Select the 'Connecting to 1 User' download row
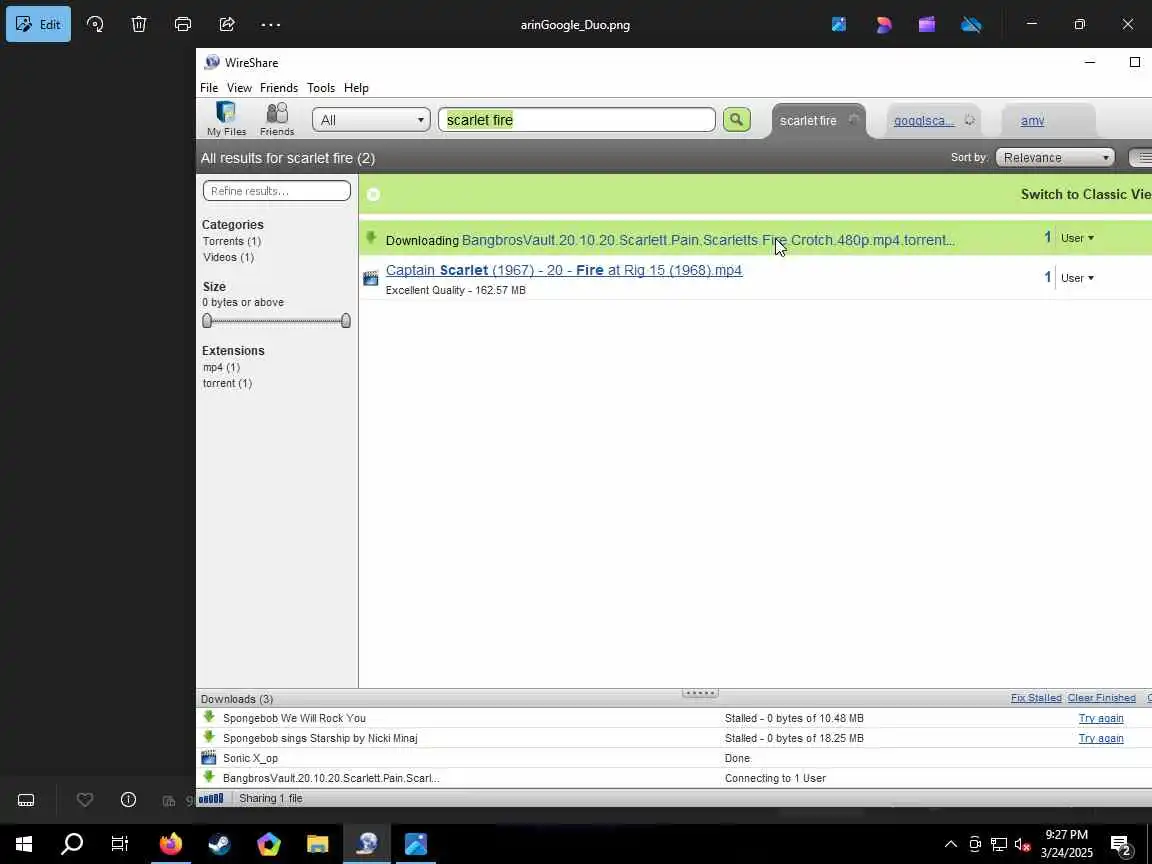The height and width of the screenshot is (864, 1152). [674, 778]
